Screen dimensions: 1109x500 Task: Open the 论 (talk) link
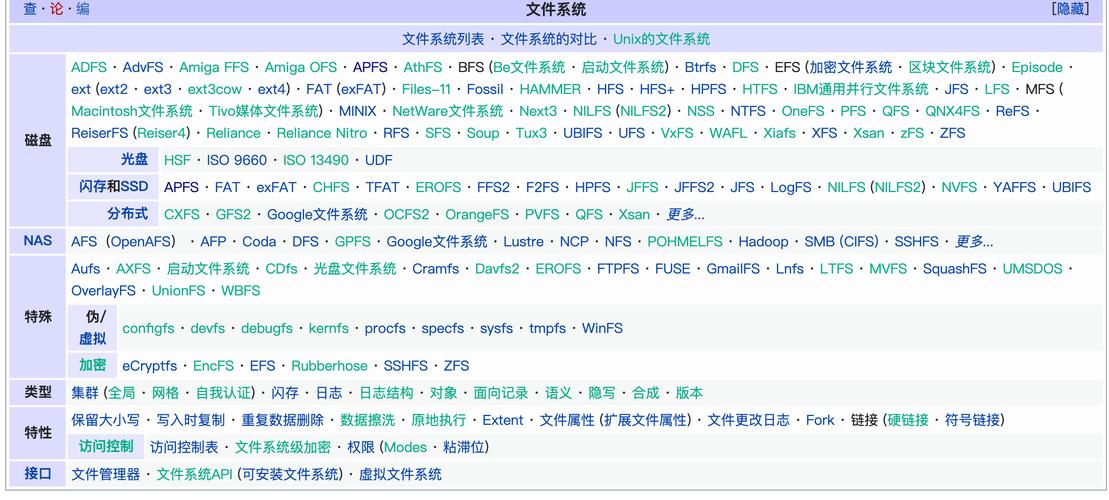click(57, 9)
